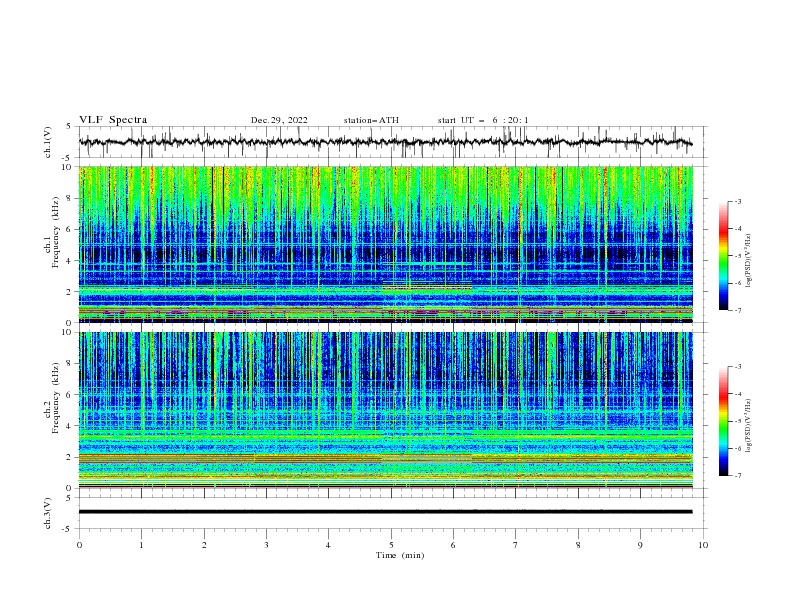
Task: Click the white gap strip above ch.2 spectrogram
Action: pyautogui.click(x=385, y=327)
